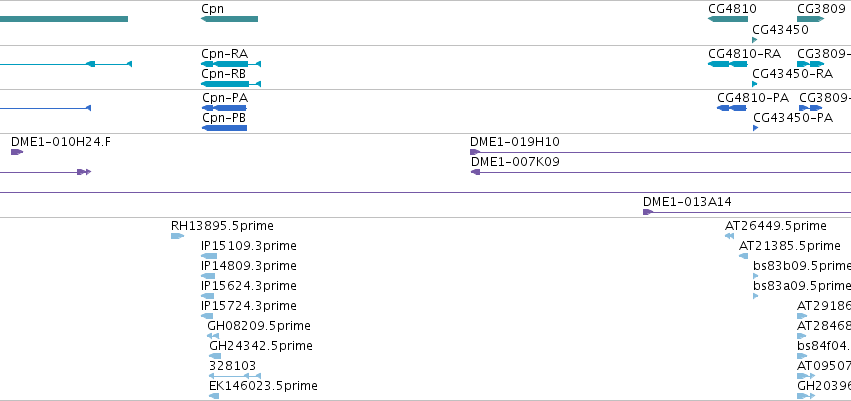The height and width of the screenshot is (401, 851).
Task: Select the Cpn-RA transcript feature
Action: pos(231,64)
